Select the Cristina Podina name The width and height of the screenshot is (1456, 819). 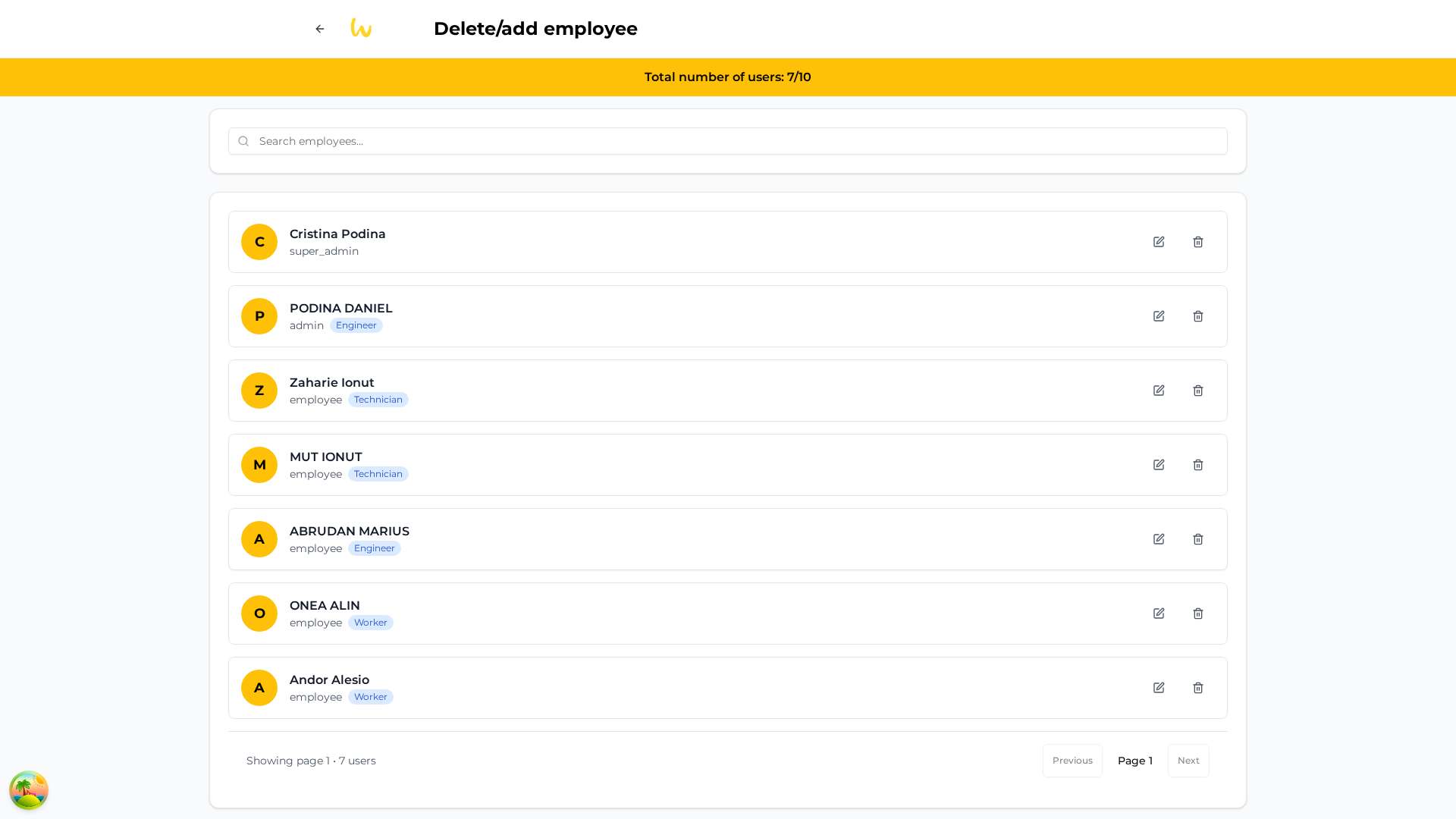(x=337, y=234)
